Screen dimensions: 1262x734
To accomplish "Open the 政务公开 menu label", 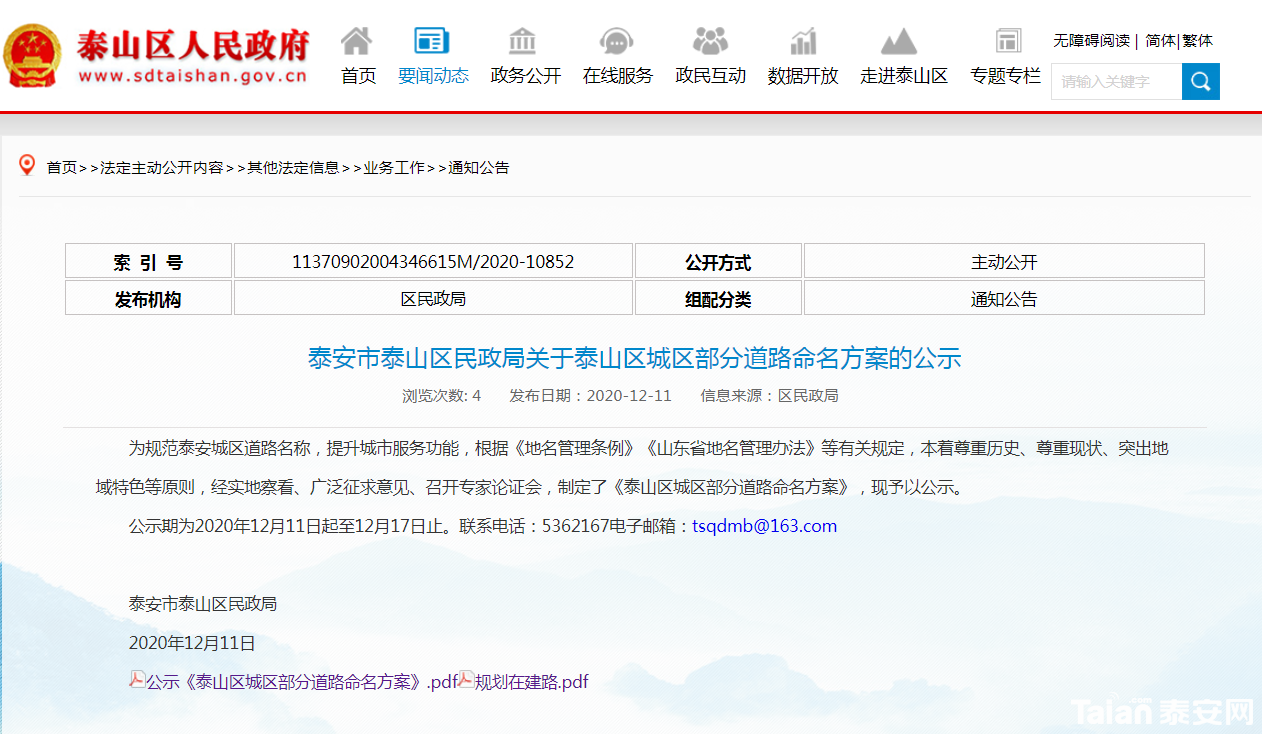I will pos(526,76).
